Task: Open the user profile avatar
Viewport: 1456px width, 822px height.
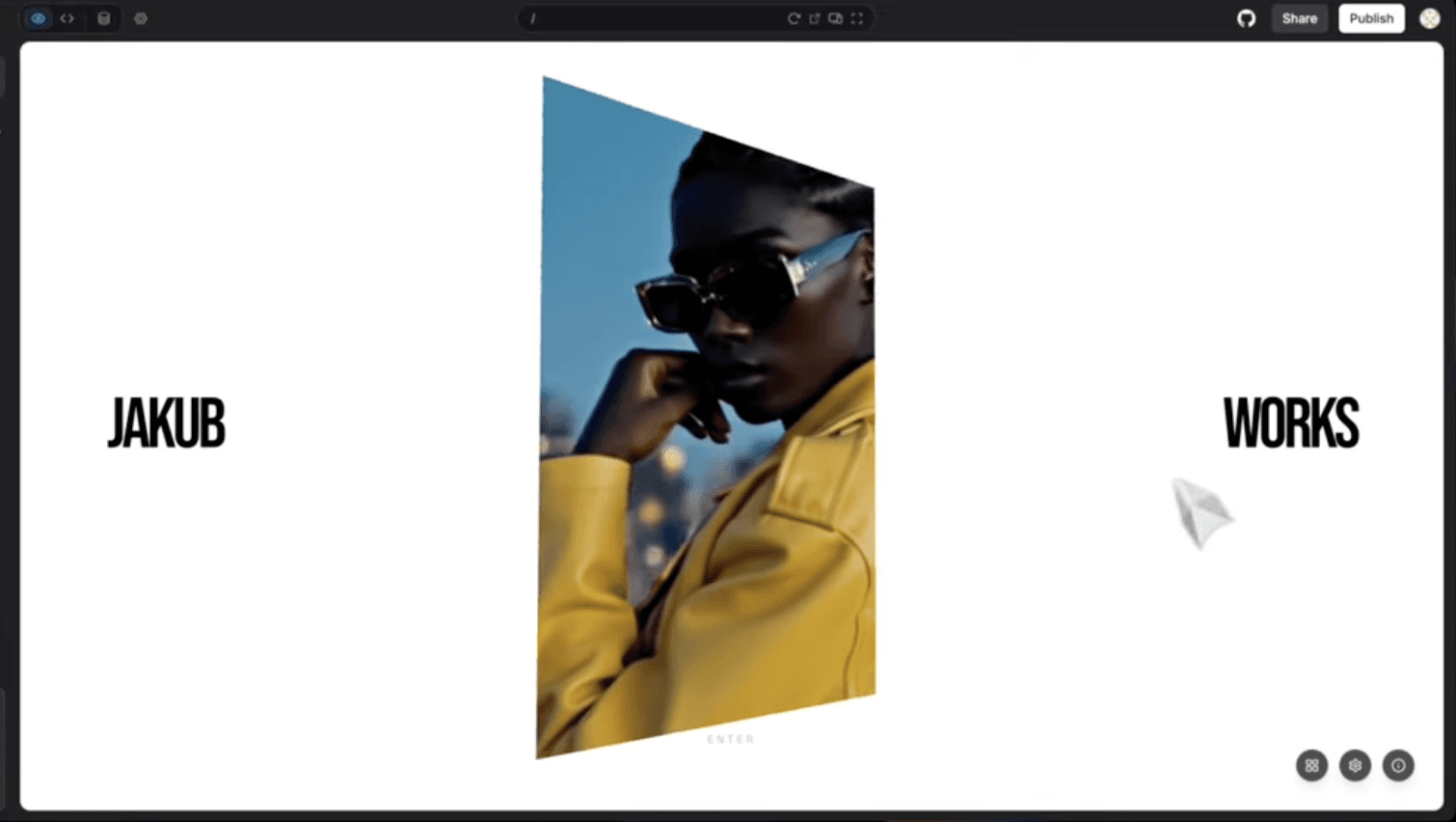Action: click(x=1430, y=18)
